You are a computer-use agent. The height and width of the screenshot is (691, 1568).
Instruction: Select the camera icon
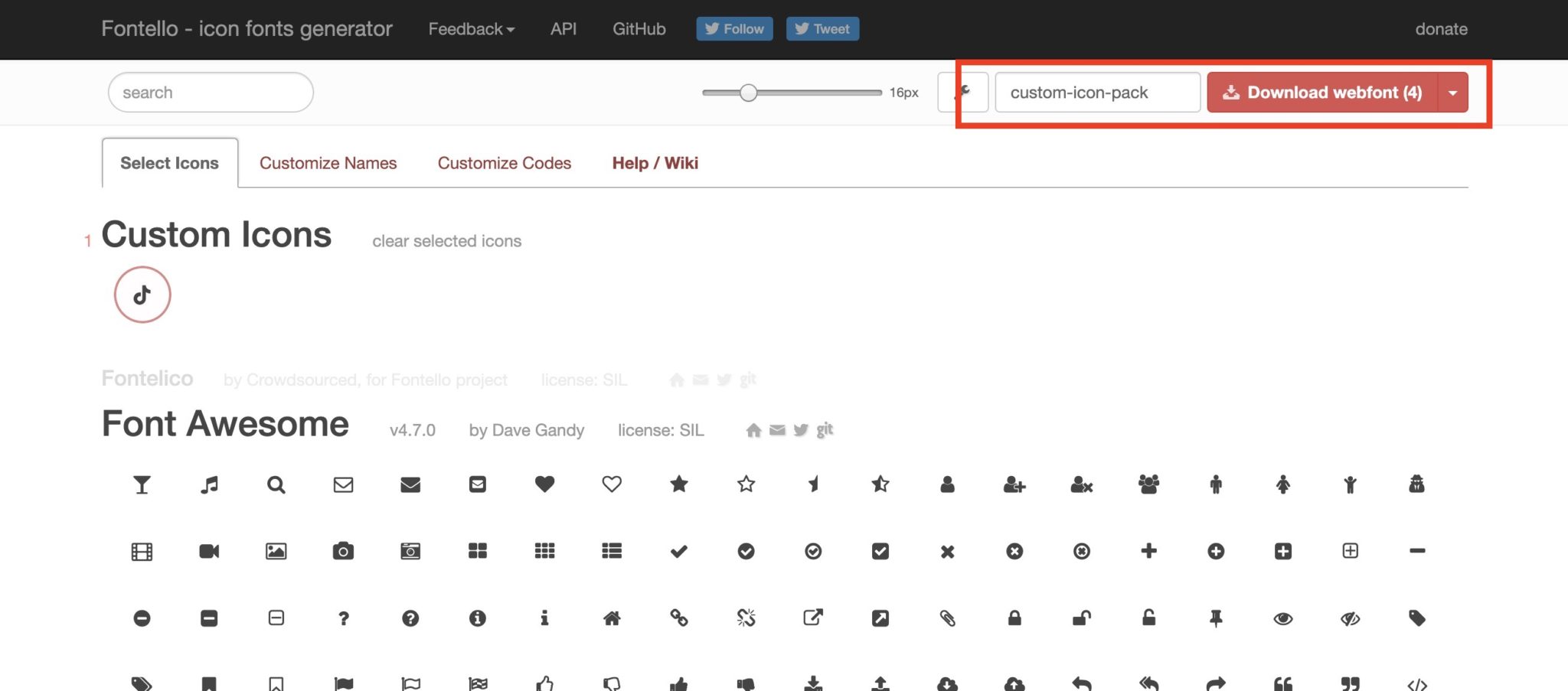click(x=344, y=551)
